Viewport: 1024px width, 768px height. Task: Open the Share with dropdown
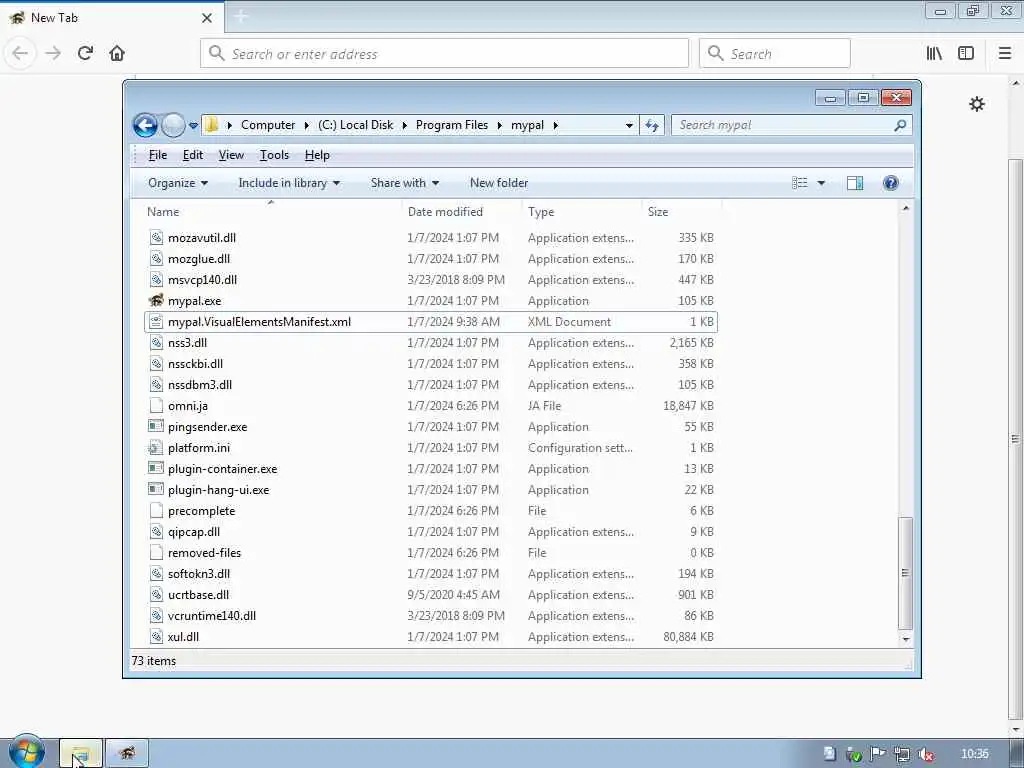pos(405,183)
